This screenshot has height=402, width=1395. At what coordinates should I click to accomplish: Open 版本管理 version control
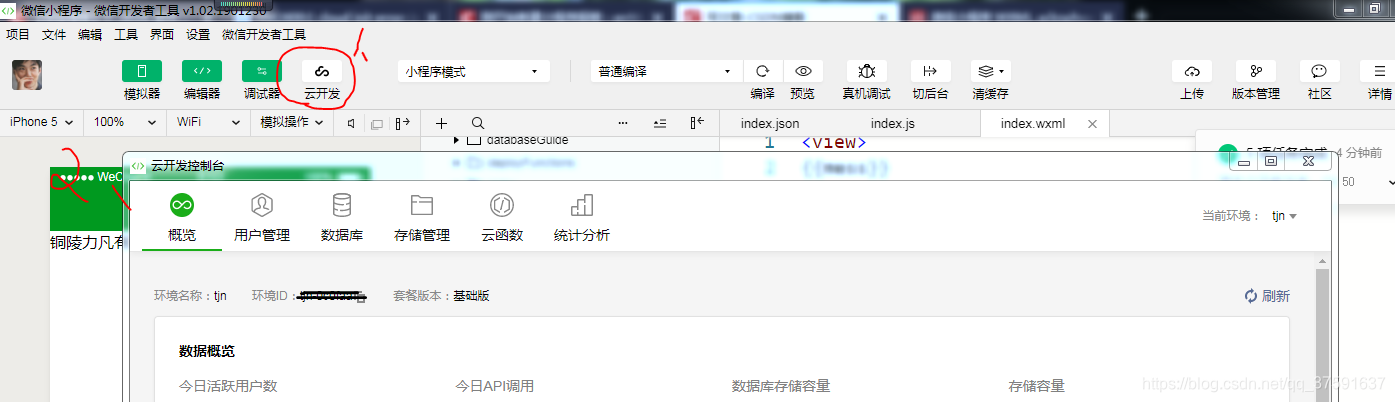click(1256, 72)
